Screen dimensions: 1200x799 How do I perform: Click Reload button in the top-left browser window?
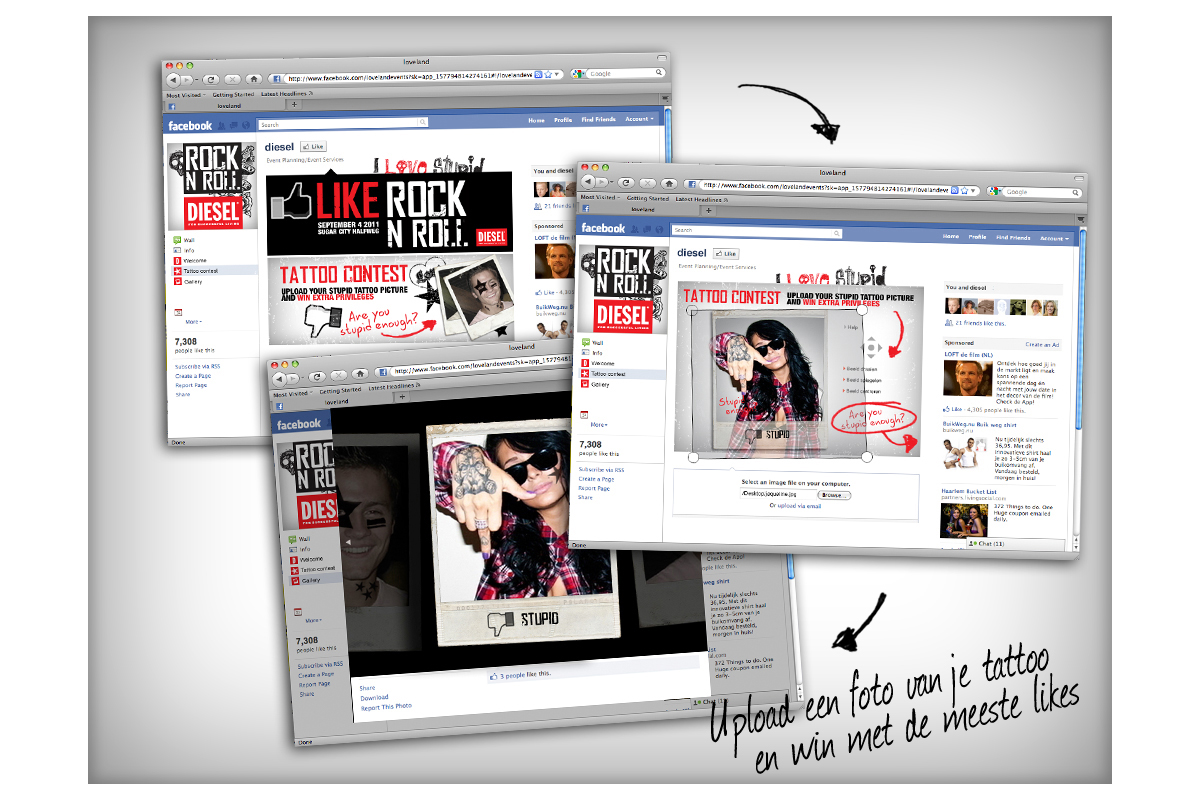click(210, 78)
